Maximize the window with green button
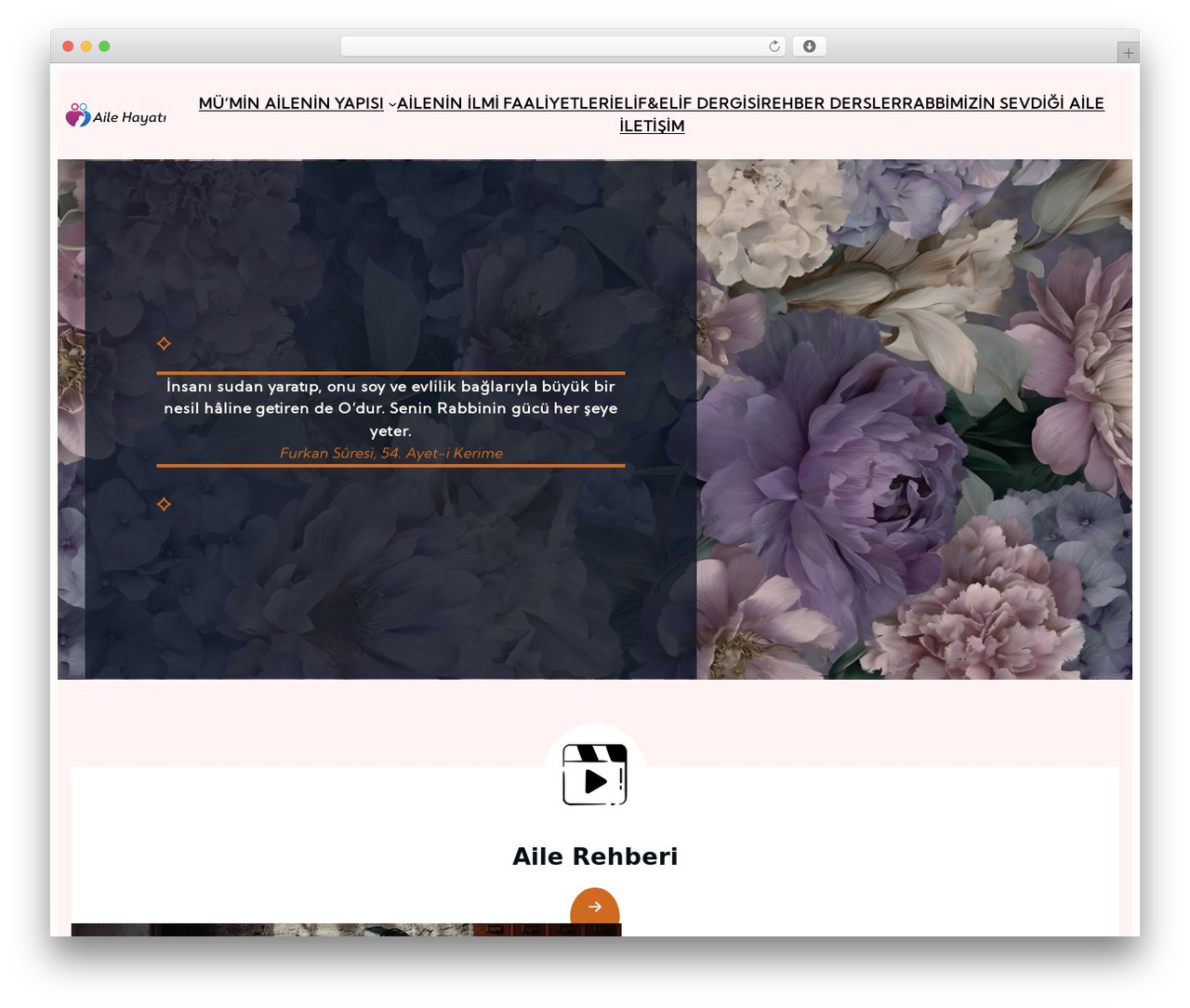 pyautogui.click(x=104, y=46)
